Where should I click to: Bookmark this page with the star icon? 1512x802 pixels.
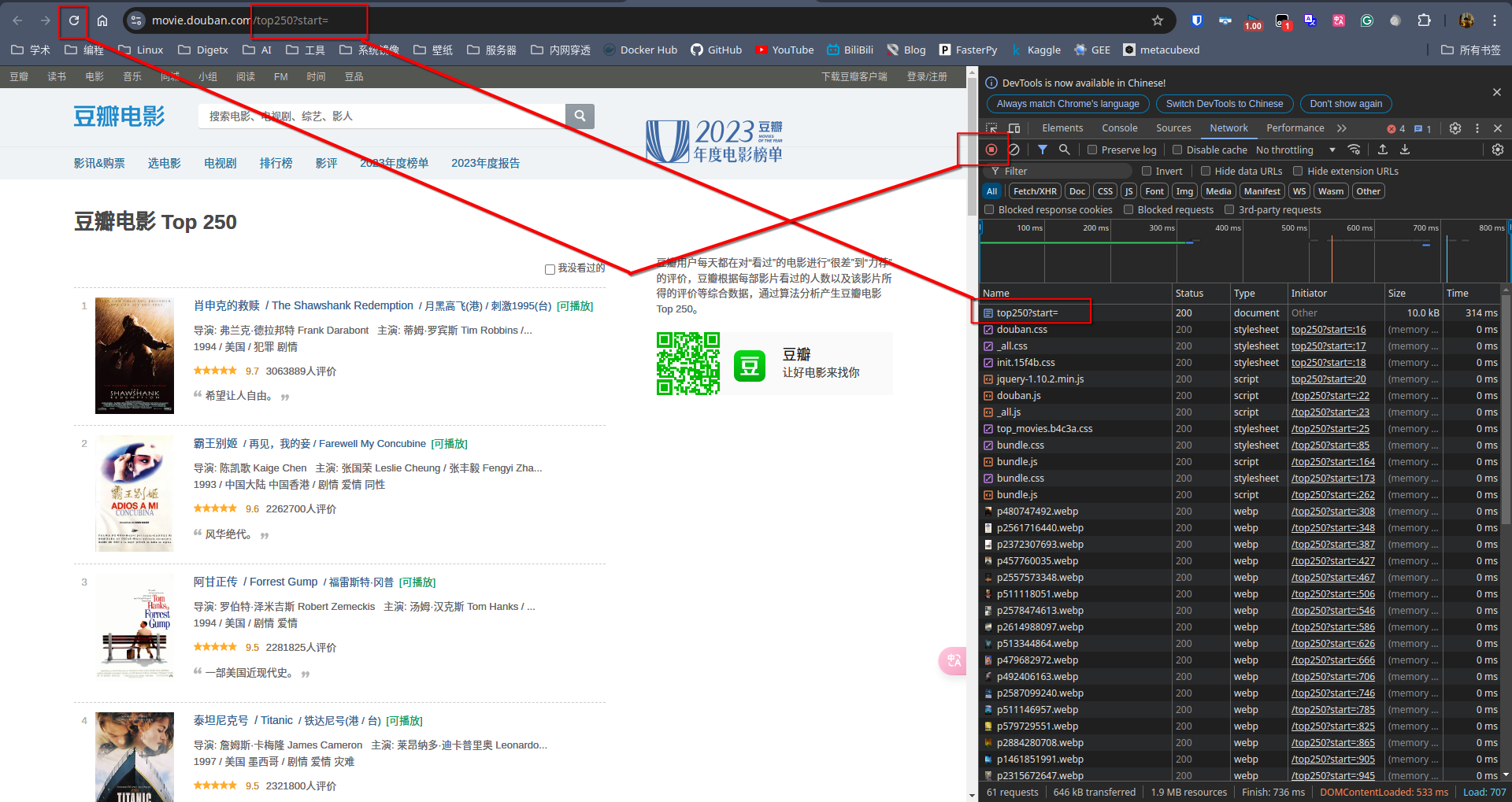1158,20
